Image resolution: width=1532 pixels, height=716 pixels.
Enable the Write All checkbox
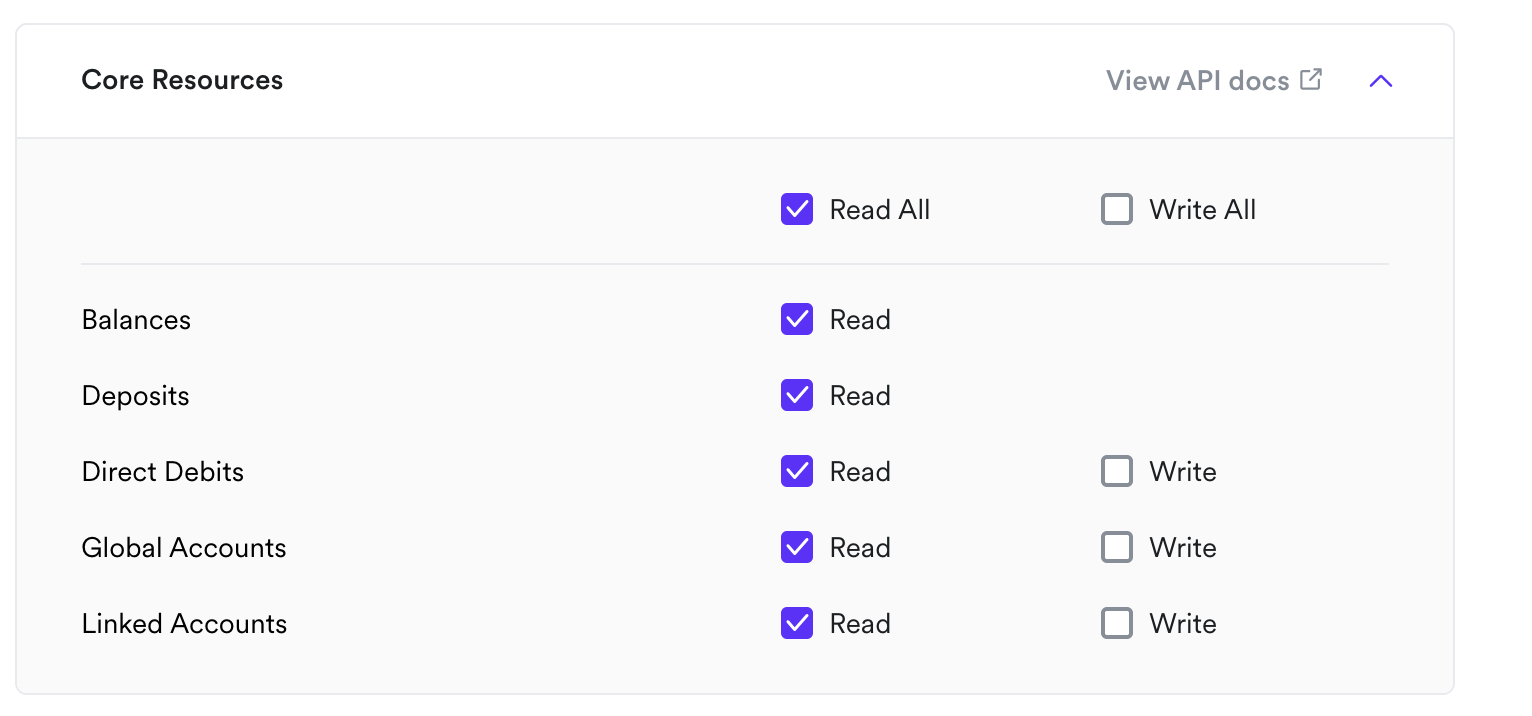click(x=1117, y=210)
